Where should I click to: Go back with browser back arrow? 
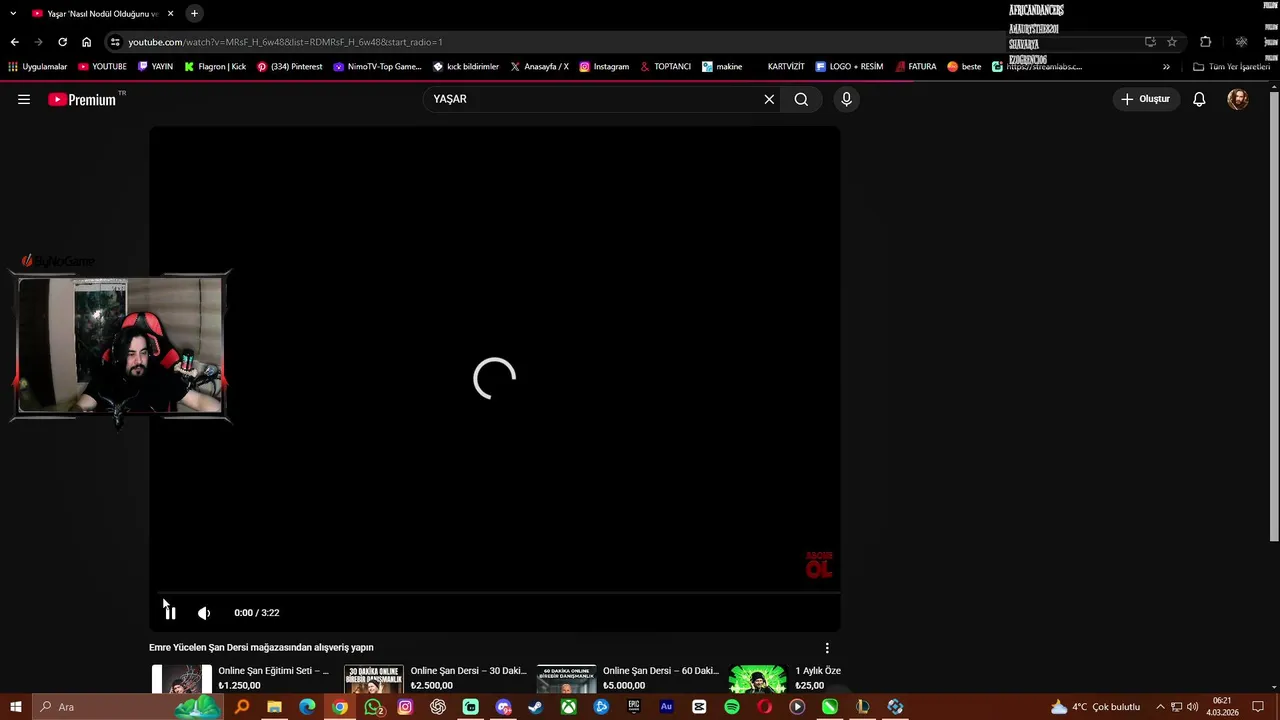(14, 42)
